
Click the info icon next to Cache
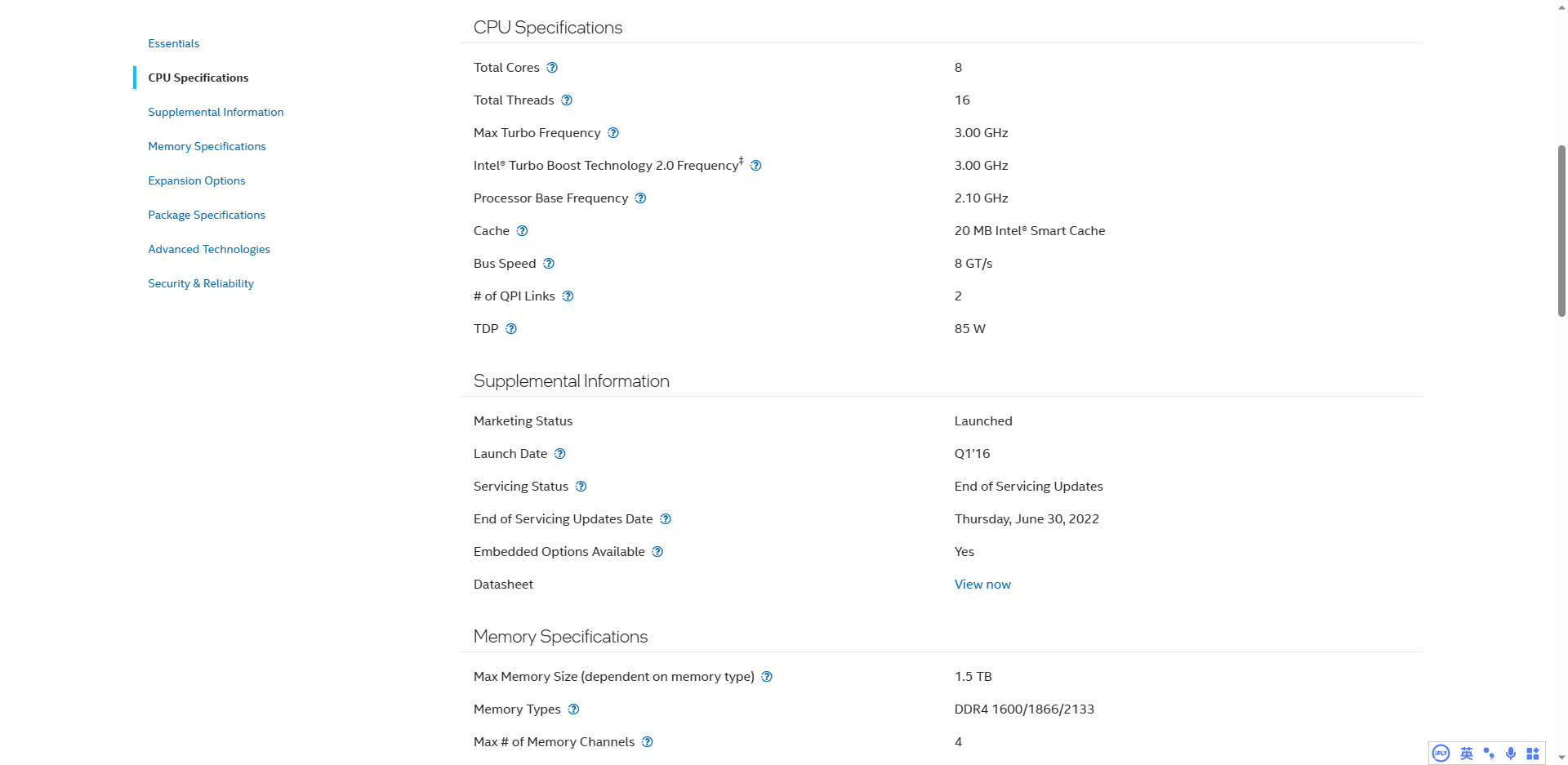(523, 231)
